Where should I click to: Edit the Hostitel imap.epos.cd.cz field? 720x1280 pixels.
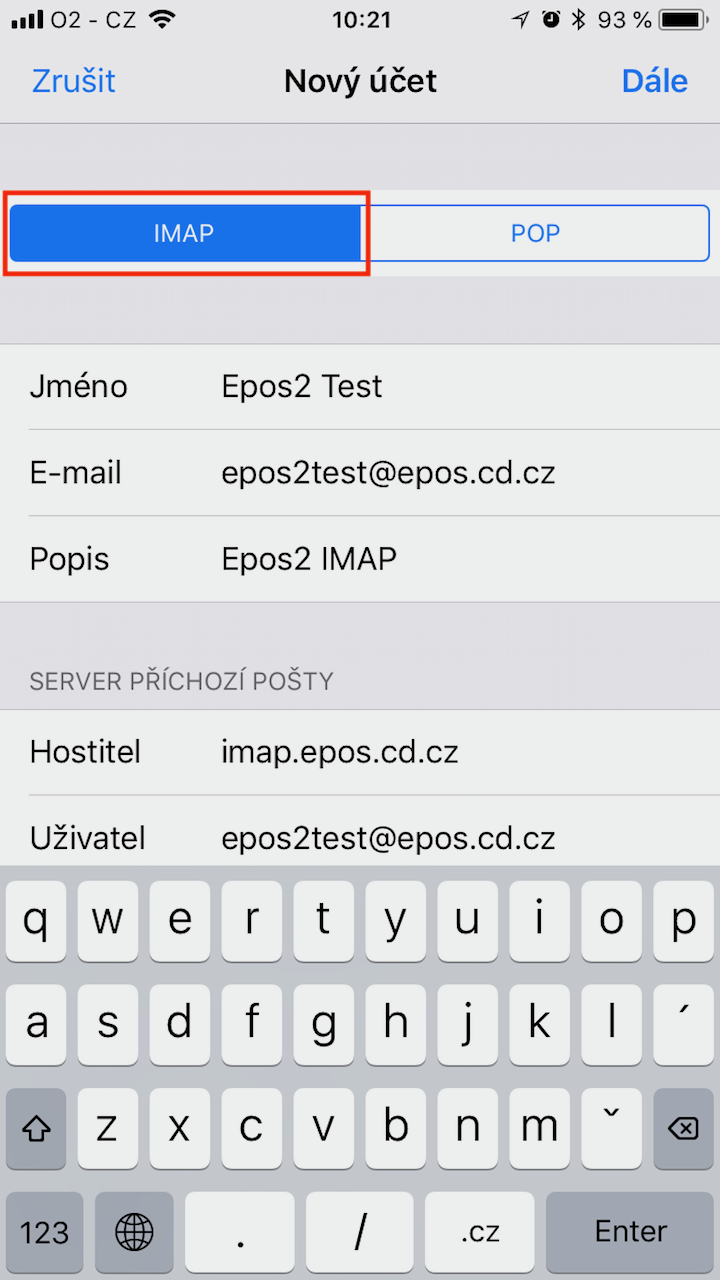click(x=360, y=752)
